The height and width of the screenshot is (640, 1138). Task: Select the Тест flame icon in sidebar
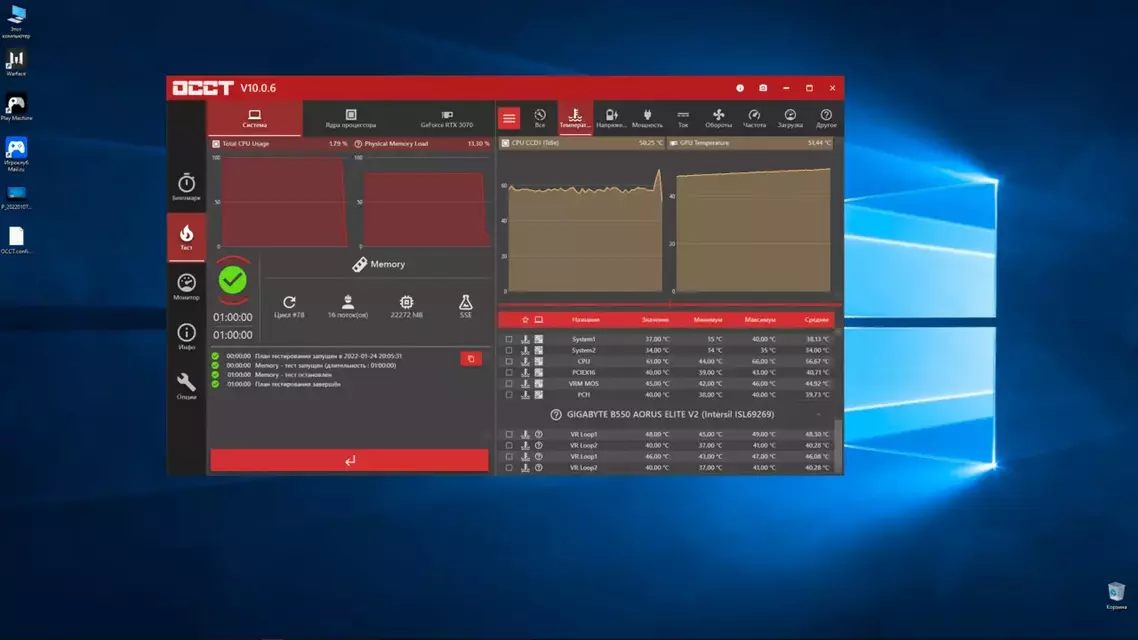[186, 237]
